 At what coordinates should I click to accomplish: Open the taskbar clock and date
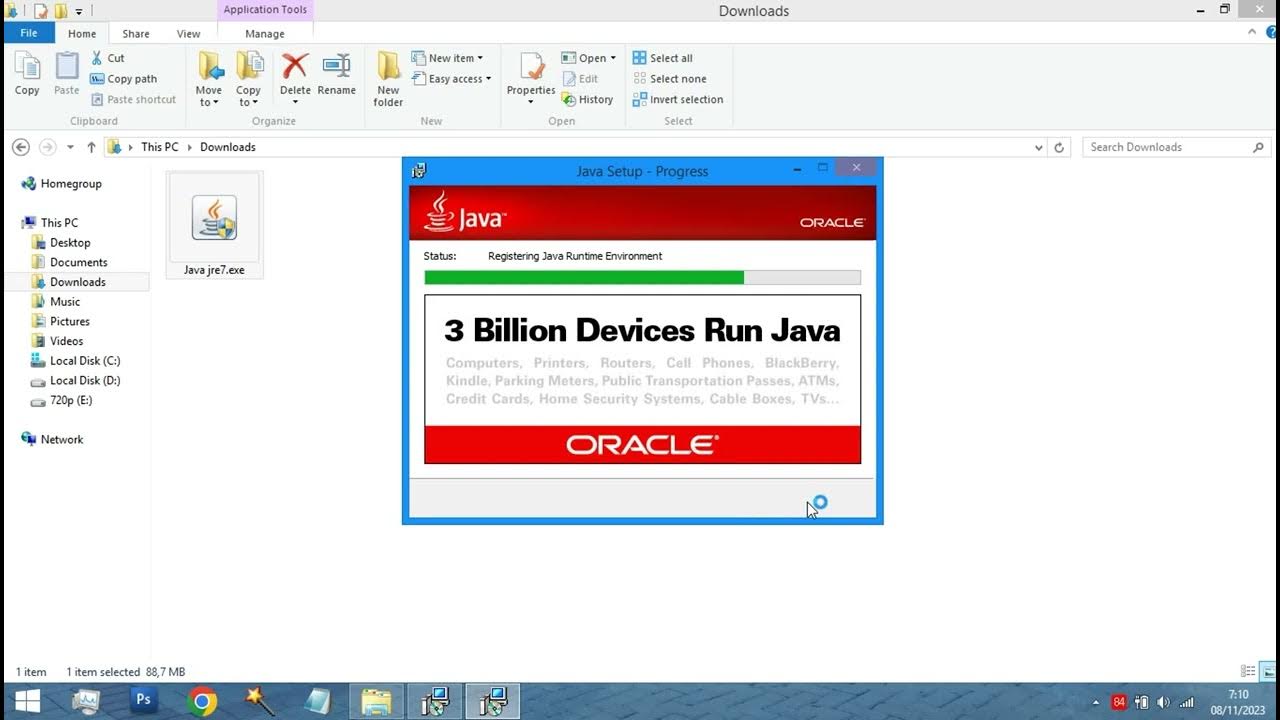[x=1238, y=702]
